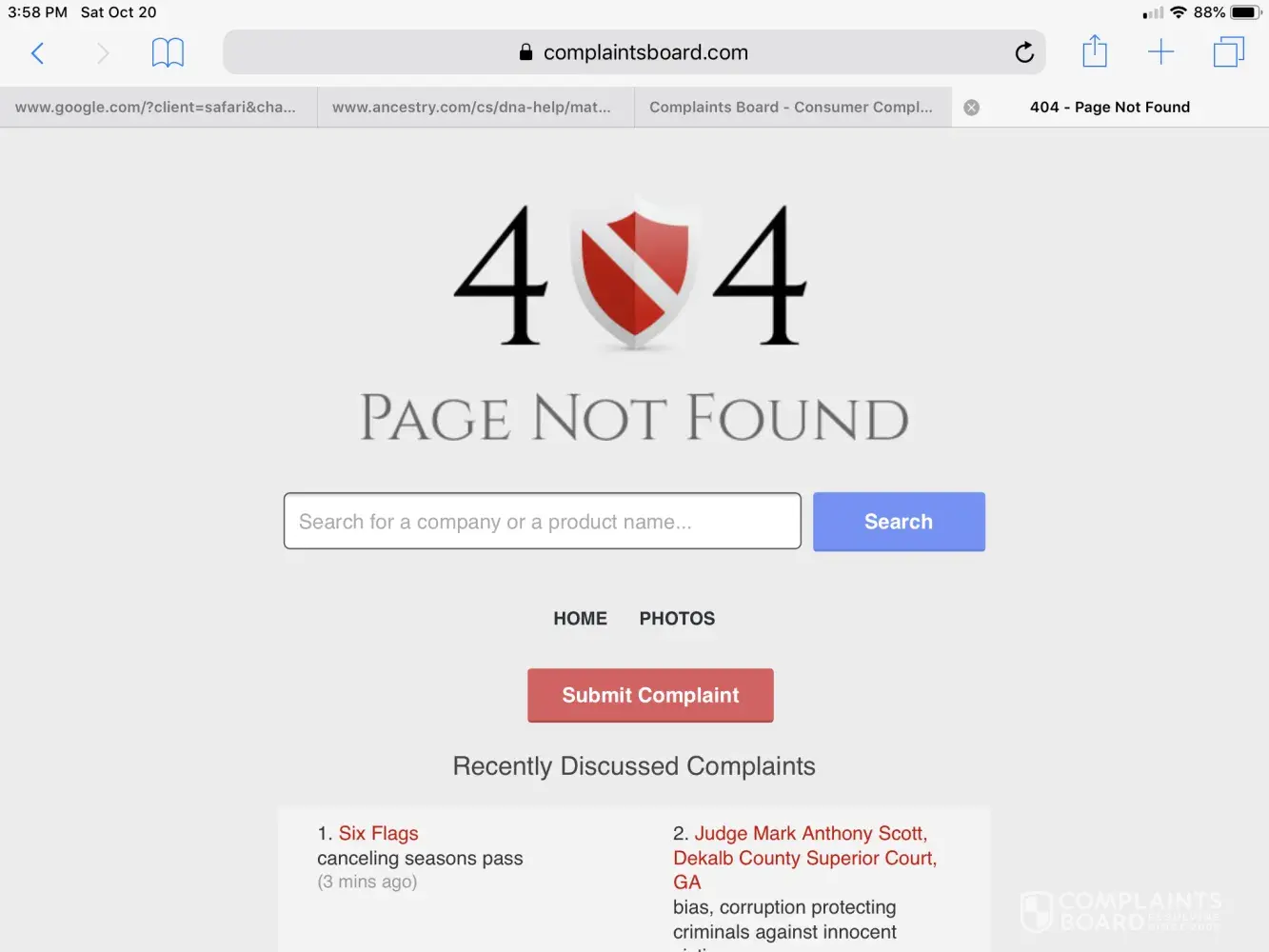Click the blue Search button
1269x952 pixels.
click(899, 522)
